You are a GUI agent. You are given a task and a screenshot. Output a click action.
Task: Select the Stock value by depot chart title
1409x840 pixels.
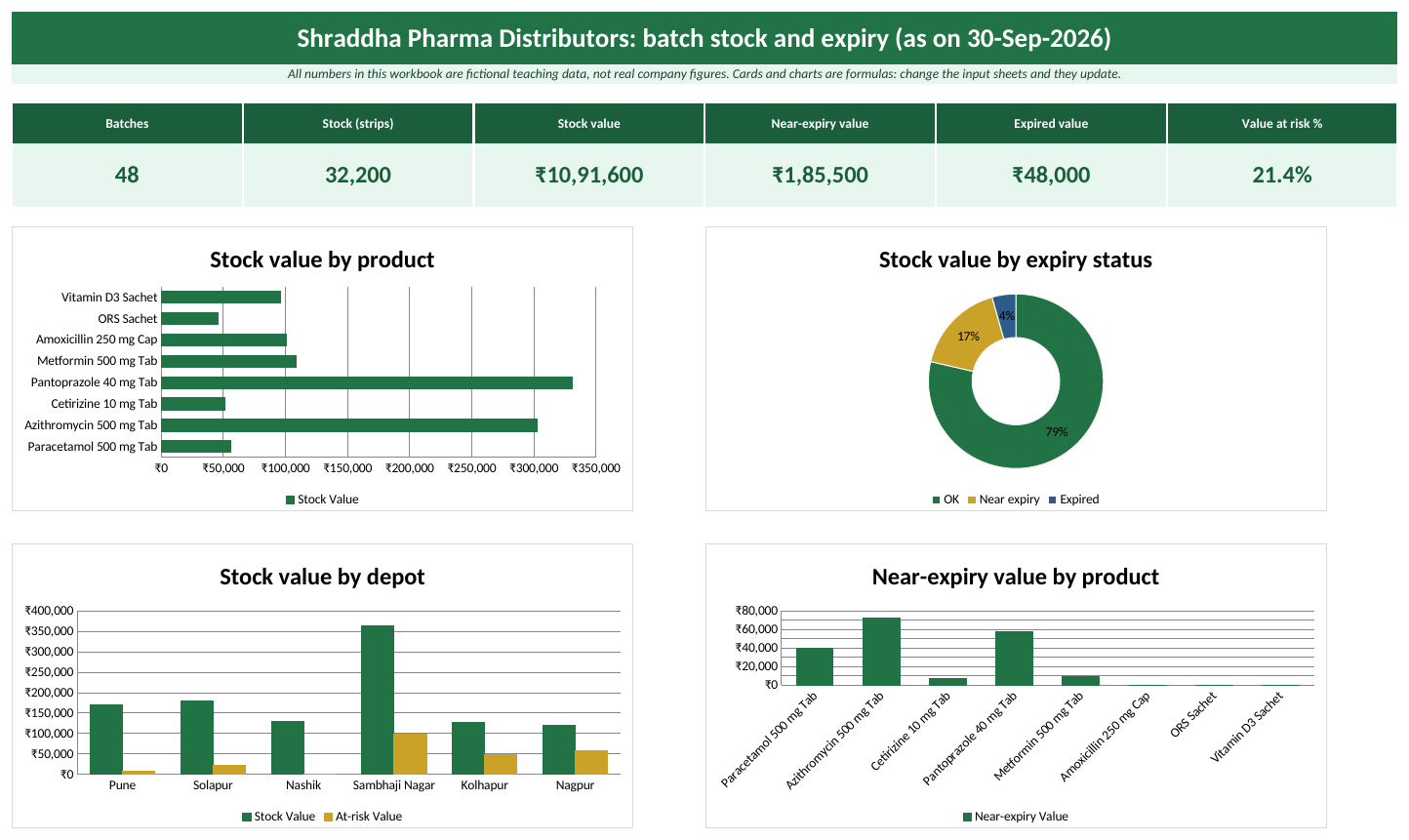coord(322,577)
